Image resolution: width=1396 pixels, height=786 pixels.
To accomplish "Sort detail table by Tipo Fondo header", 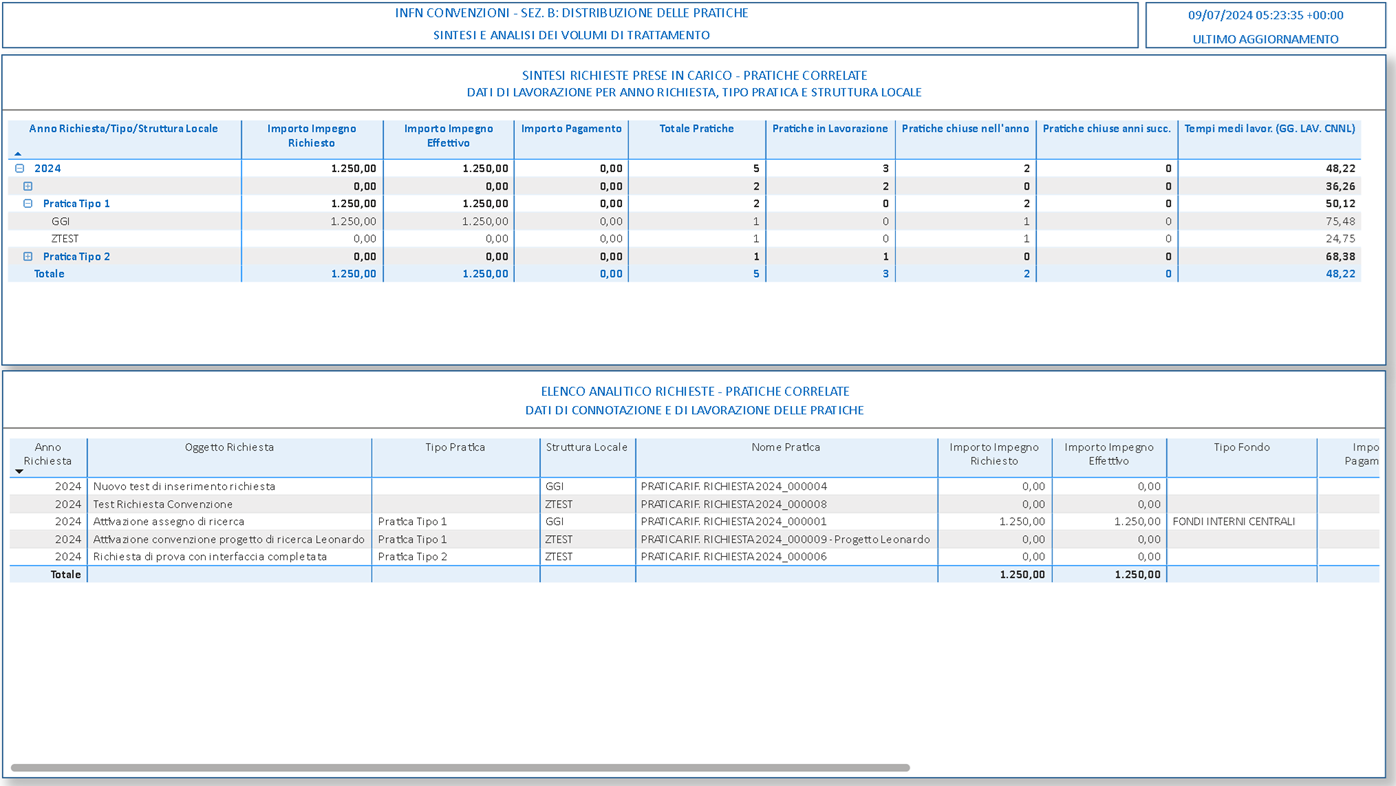I will (1241, 448).
